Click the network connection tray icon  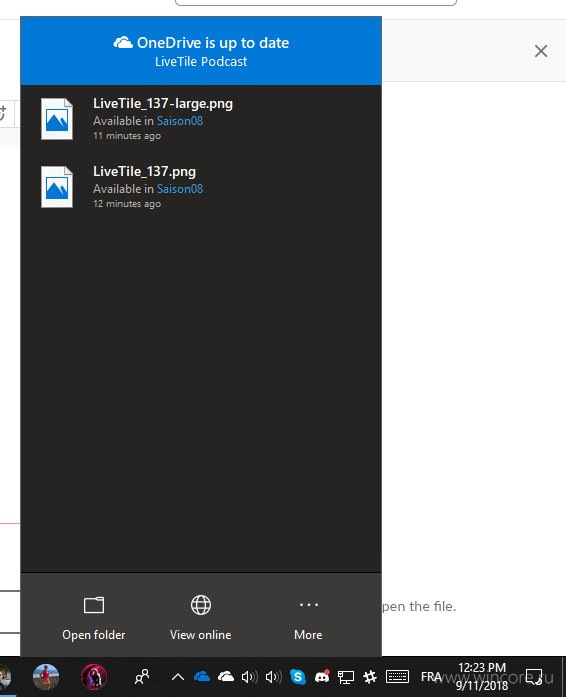coord(345,677)
